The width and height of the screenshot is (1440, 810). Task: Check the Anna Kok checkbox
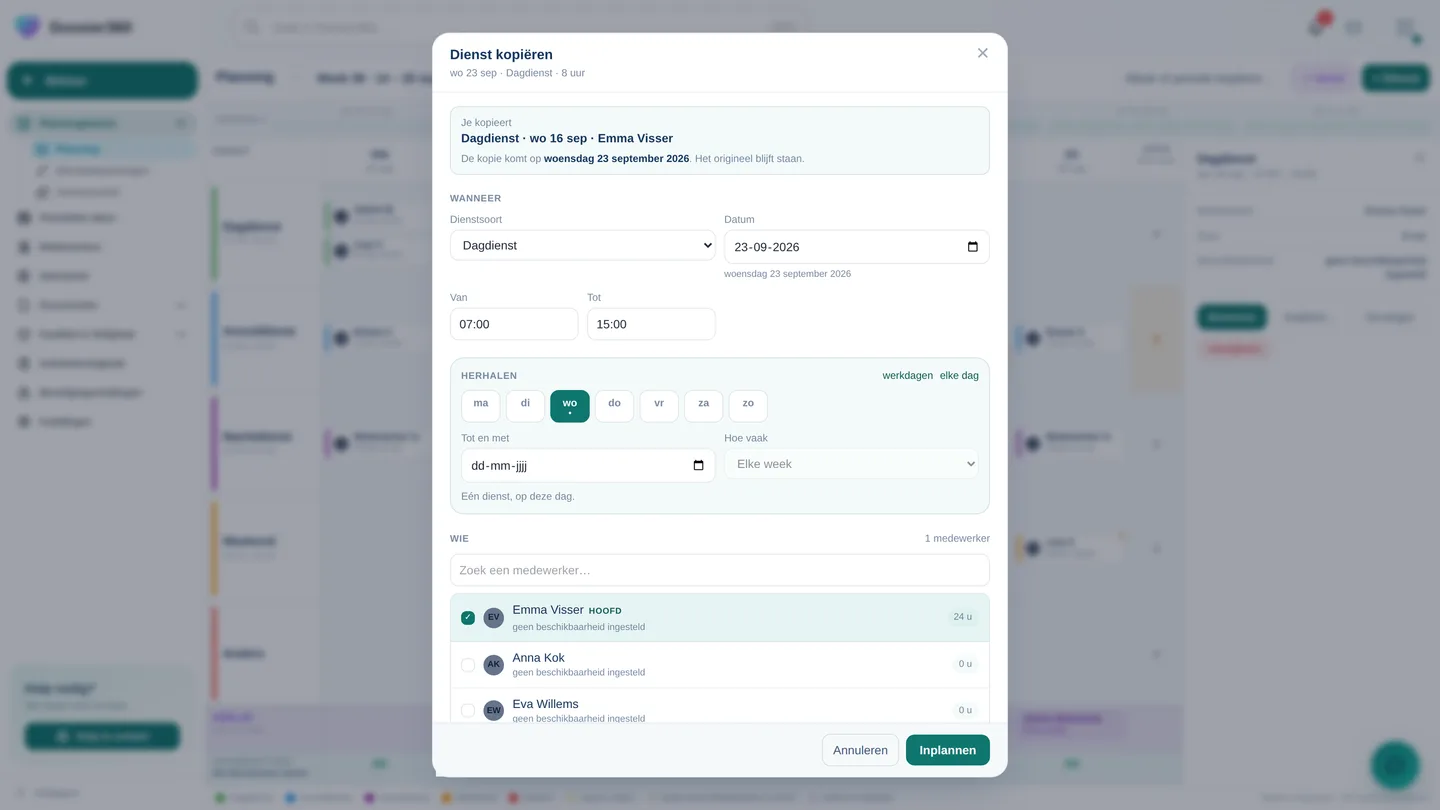pos(468,665)
